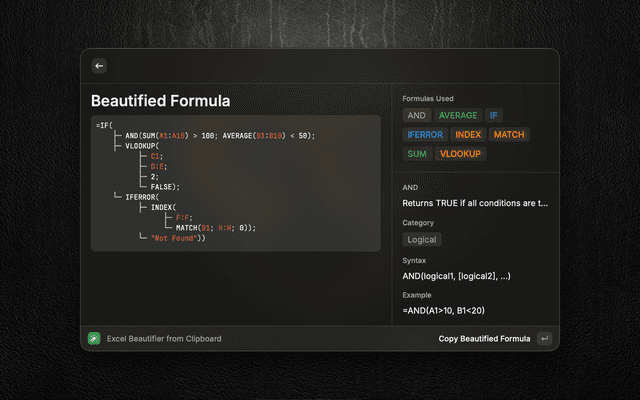The image size is (640, 400).
Task: Click the Beautified Formula heading
Action: (160, 101)
